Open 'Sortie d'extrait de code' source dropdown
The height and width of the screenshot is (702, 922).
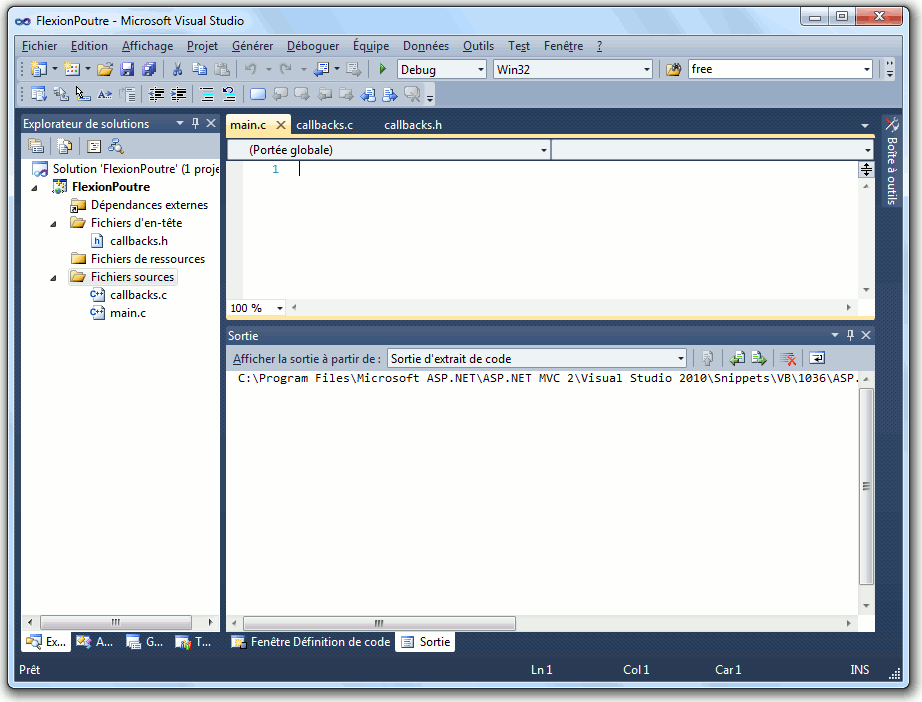point(680,359)
